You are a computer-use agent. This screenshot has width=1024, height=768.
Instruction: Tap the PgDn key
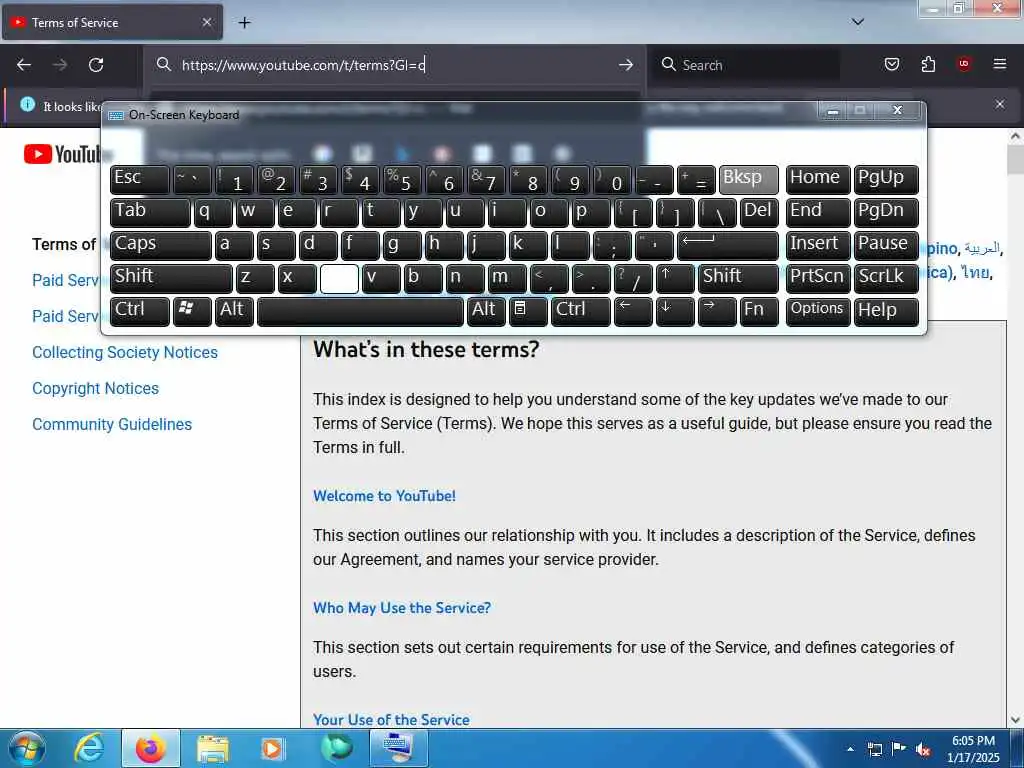click(x=886, y=212)
